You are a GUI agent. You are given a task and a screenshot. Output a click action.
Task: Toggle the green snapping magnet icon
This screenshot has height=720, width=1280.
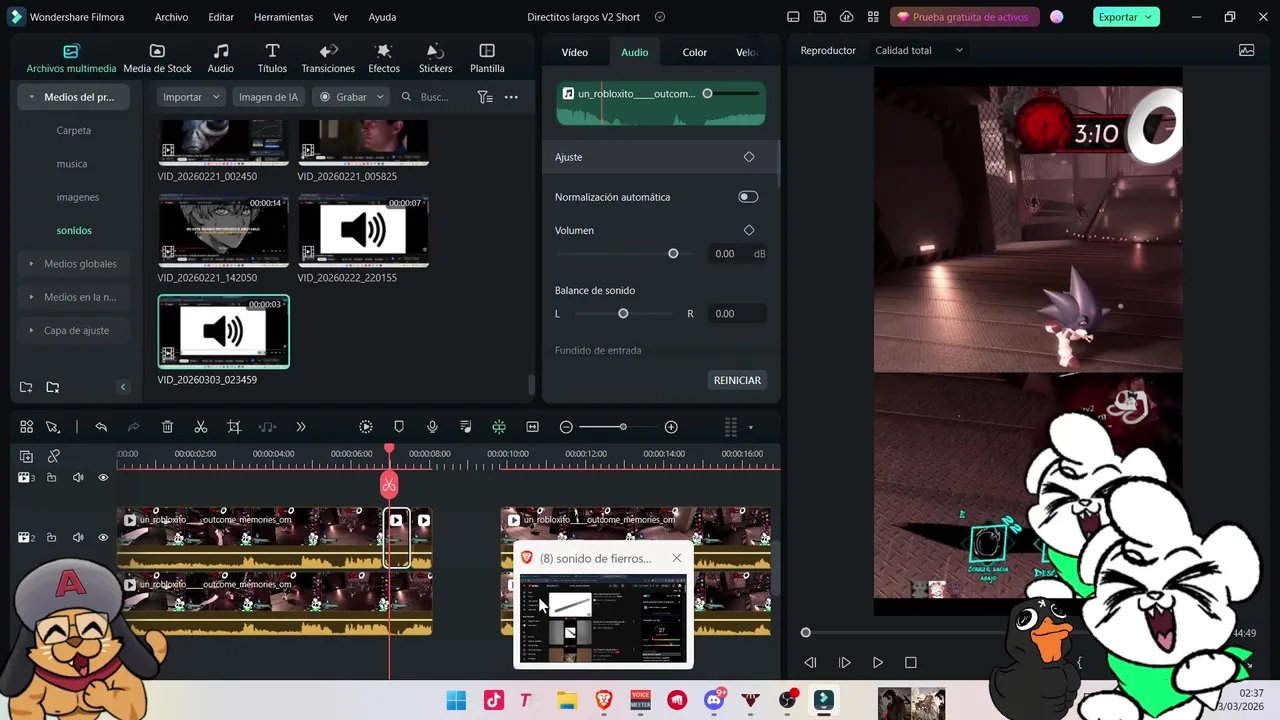499,427
